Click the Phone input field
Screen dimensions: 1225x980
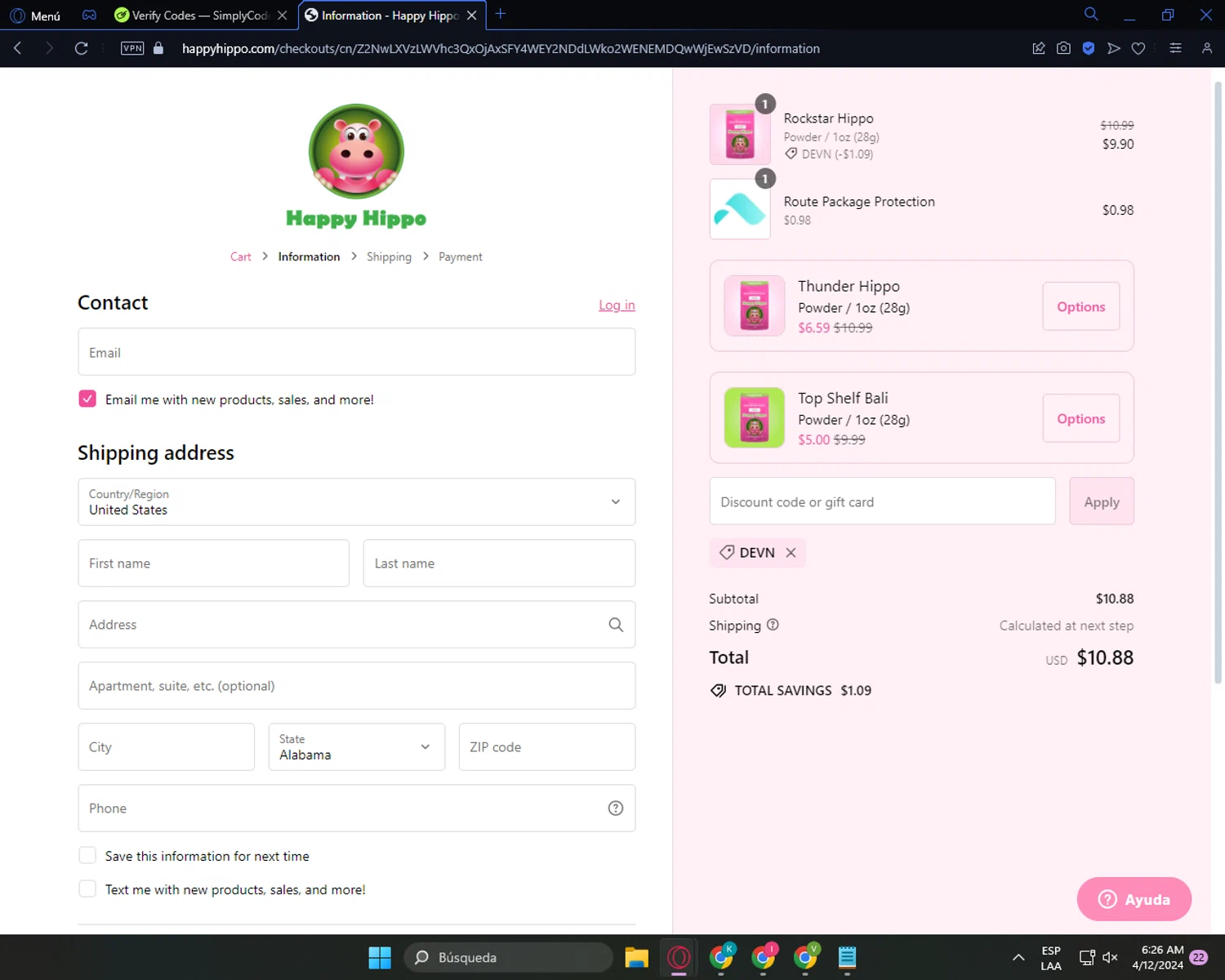[357, 808]
